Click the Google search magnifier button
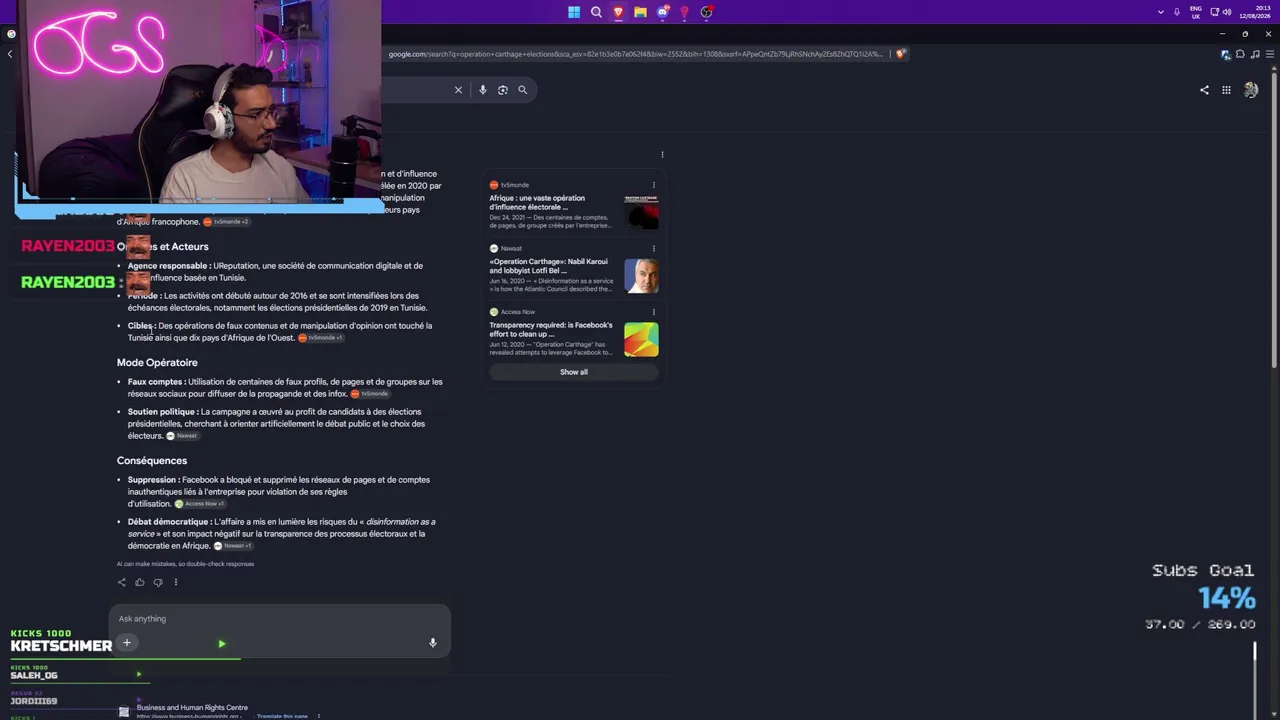 coord(522,90)
